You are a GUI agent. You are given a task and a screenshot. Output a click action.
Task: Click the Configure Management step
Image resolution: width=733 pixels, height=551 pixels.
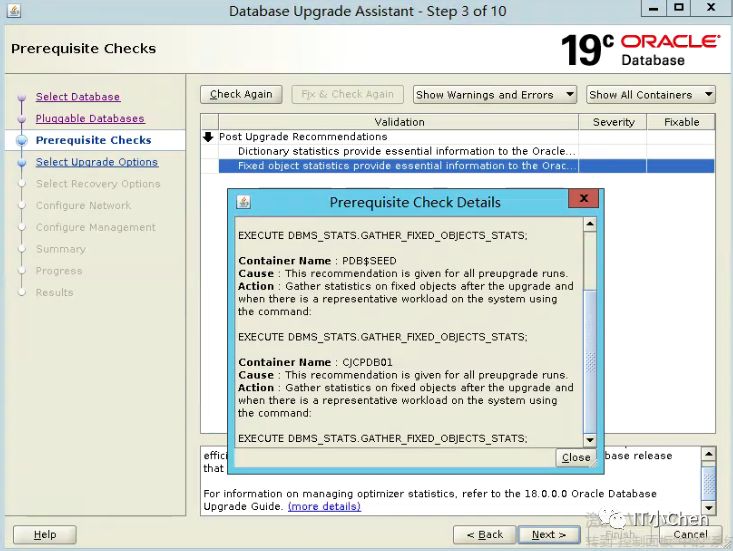pos(96,227)
